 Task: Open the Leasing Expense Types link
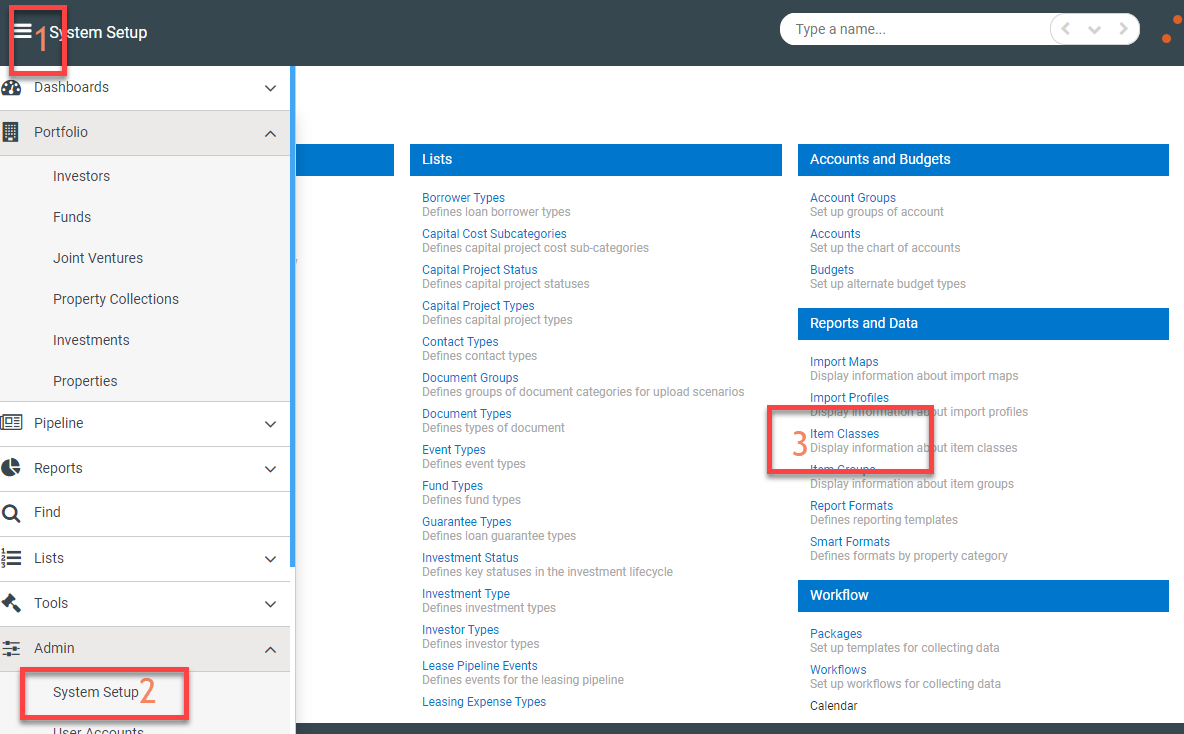484,702
